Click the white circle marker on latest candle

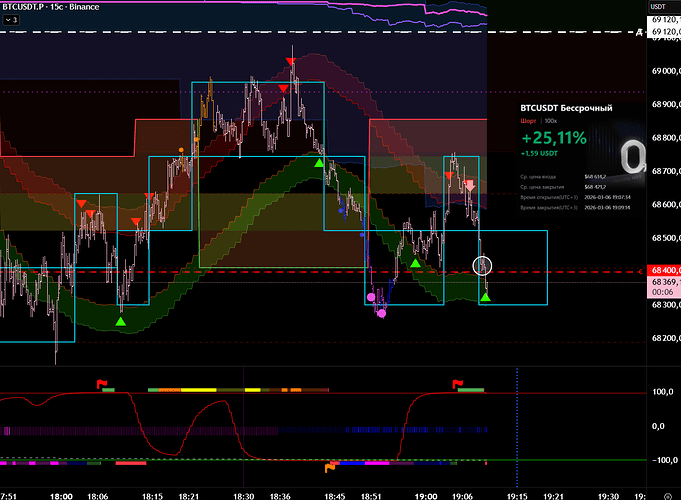click(x=483, y=265)
